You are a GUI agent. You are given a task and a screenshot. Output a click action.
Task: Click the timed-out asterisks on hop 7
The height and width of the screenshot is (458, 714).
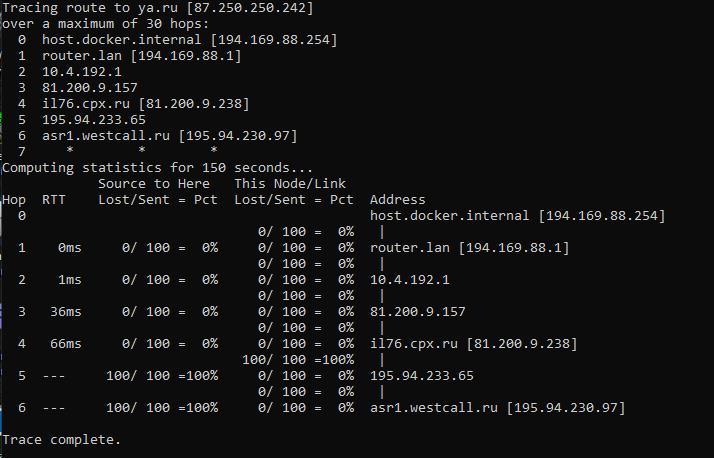pyautogui.click(x=142, y=150)
